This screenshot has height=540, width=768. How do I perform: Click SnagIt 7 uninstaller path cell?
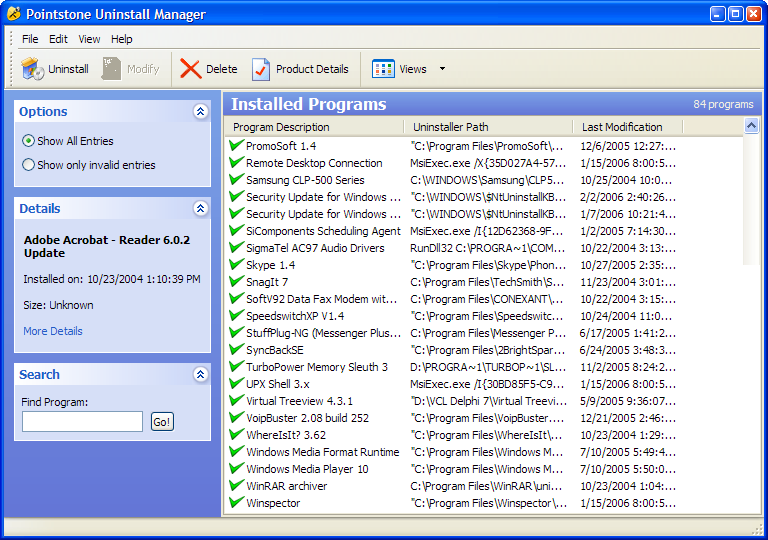[x=487, y=282]
